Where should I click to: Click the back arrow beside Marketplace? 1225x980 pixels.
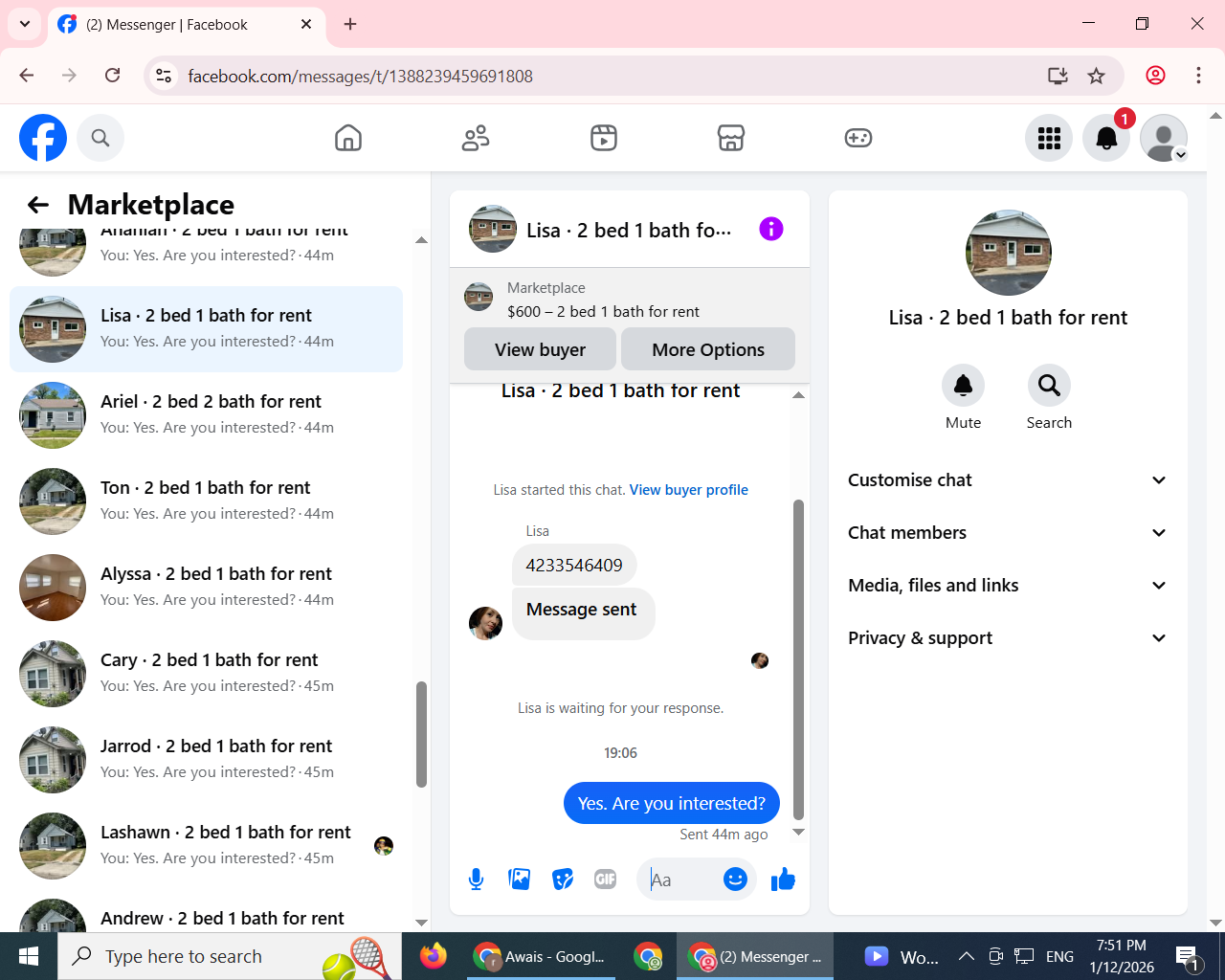point(38,205)
